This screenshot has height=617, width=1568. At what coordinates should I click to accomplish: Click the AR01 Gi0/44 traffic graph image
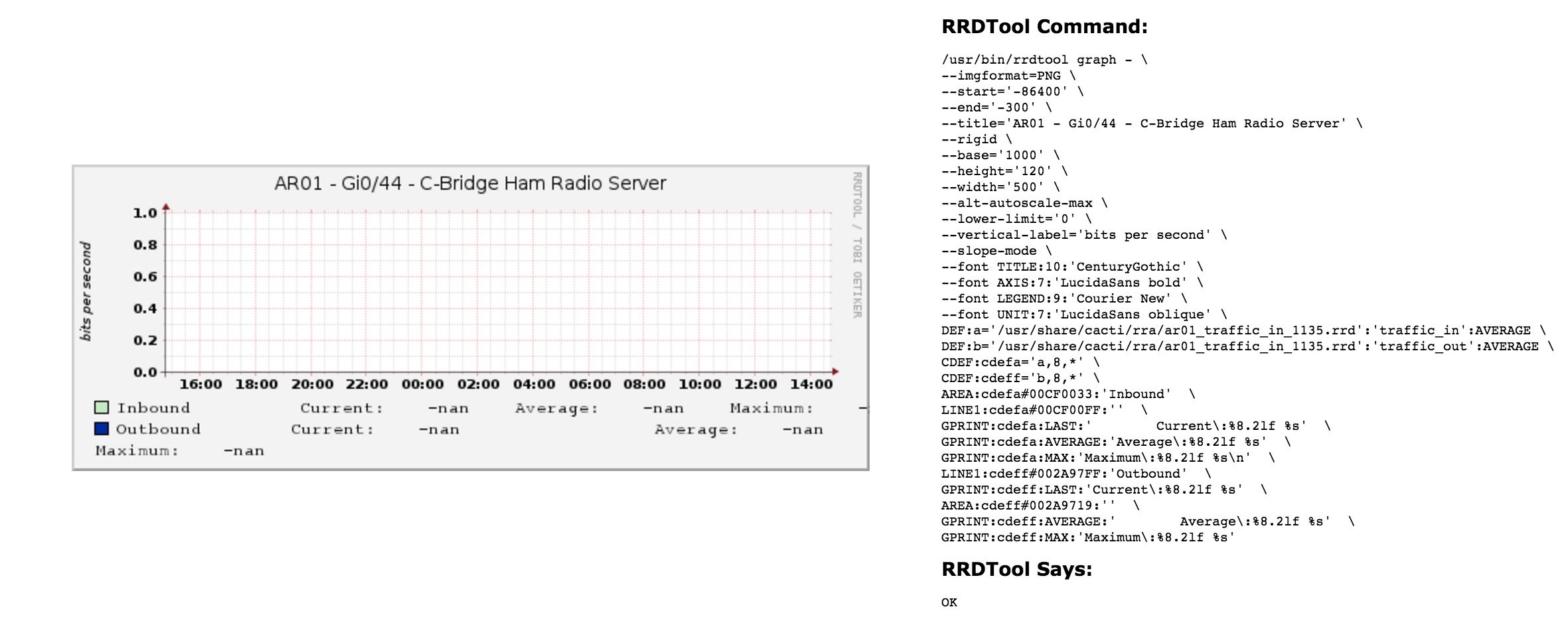471,318
